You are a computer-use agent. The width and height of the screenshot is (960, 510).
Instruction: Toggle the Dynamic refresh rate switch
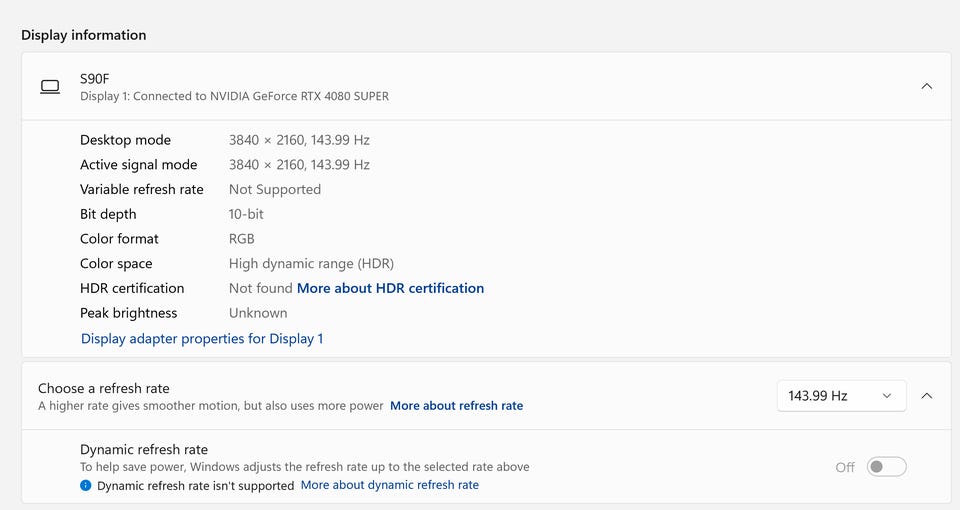coord(886,467)
